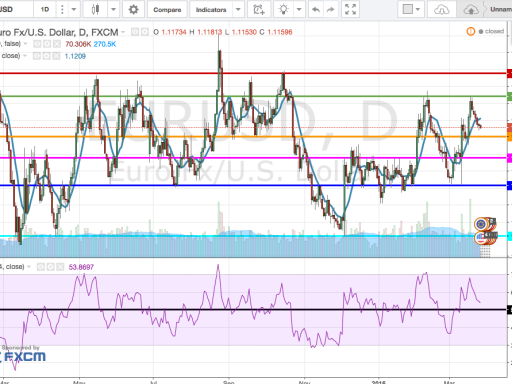This screenshot has width=512, height=384.
Task: Select the candlestick chart style icon
Action: (96, 9)
